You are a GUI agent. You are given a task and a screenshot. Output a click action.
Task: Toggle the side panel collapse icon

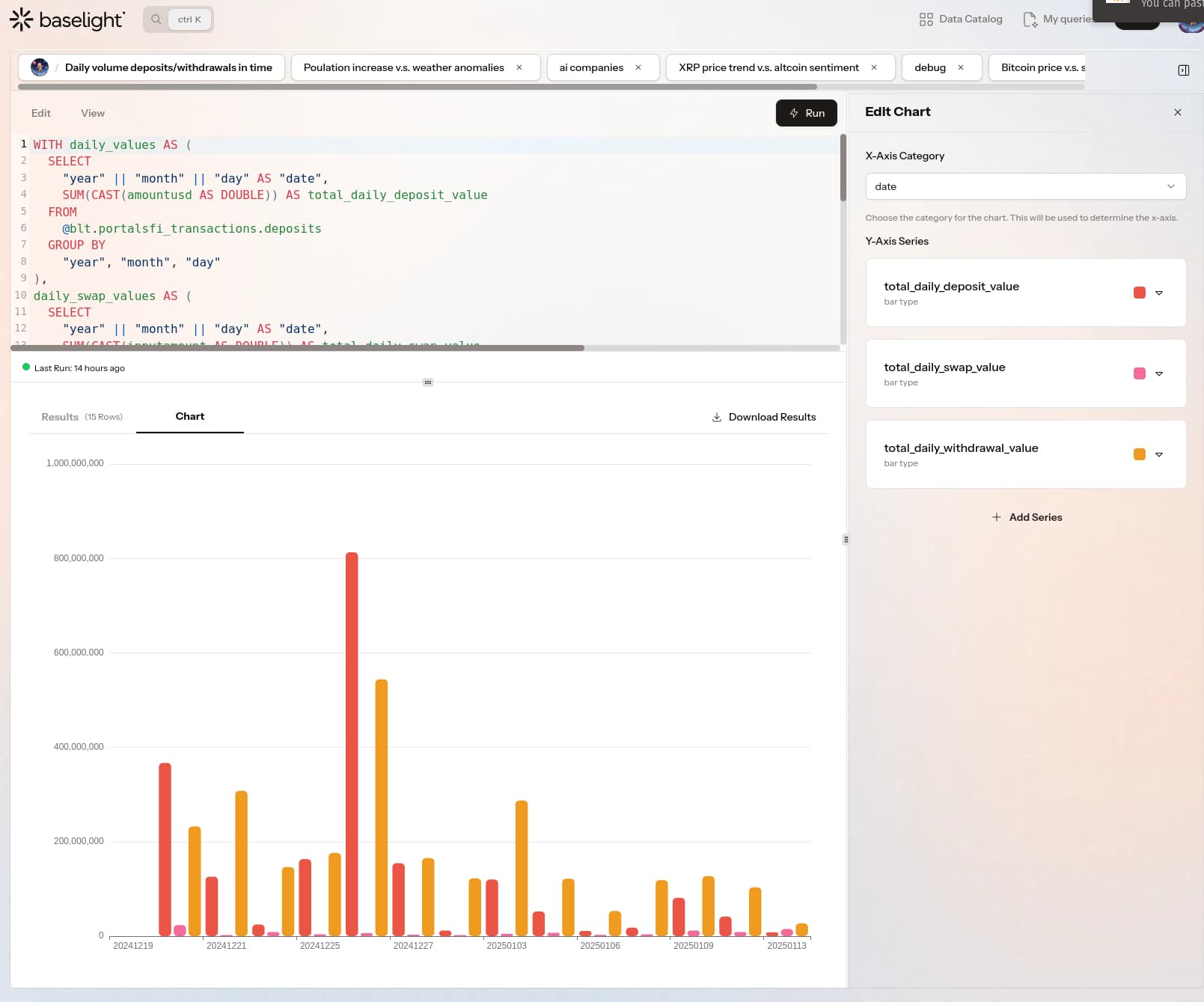tap(1183, 70)
